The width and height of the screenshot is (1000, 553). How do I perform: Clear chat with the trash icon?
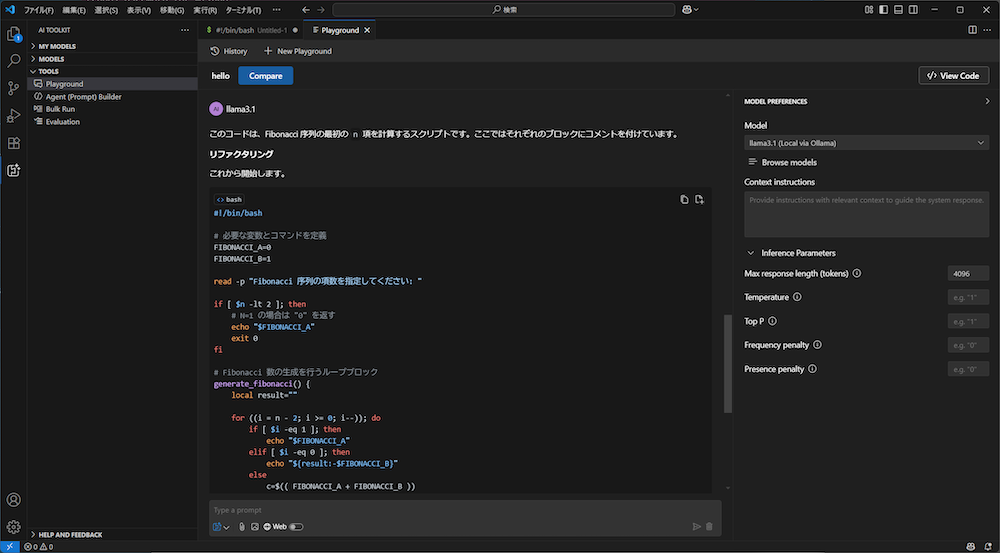click(709, 527)
